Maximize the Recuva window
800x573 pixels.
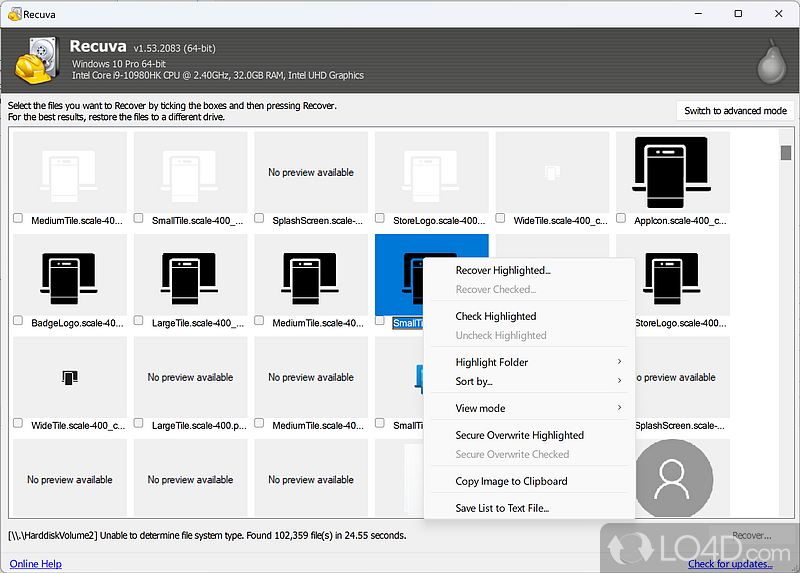738,14
